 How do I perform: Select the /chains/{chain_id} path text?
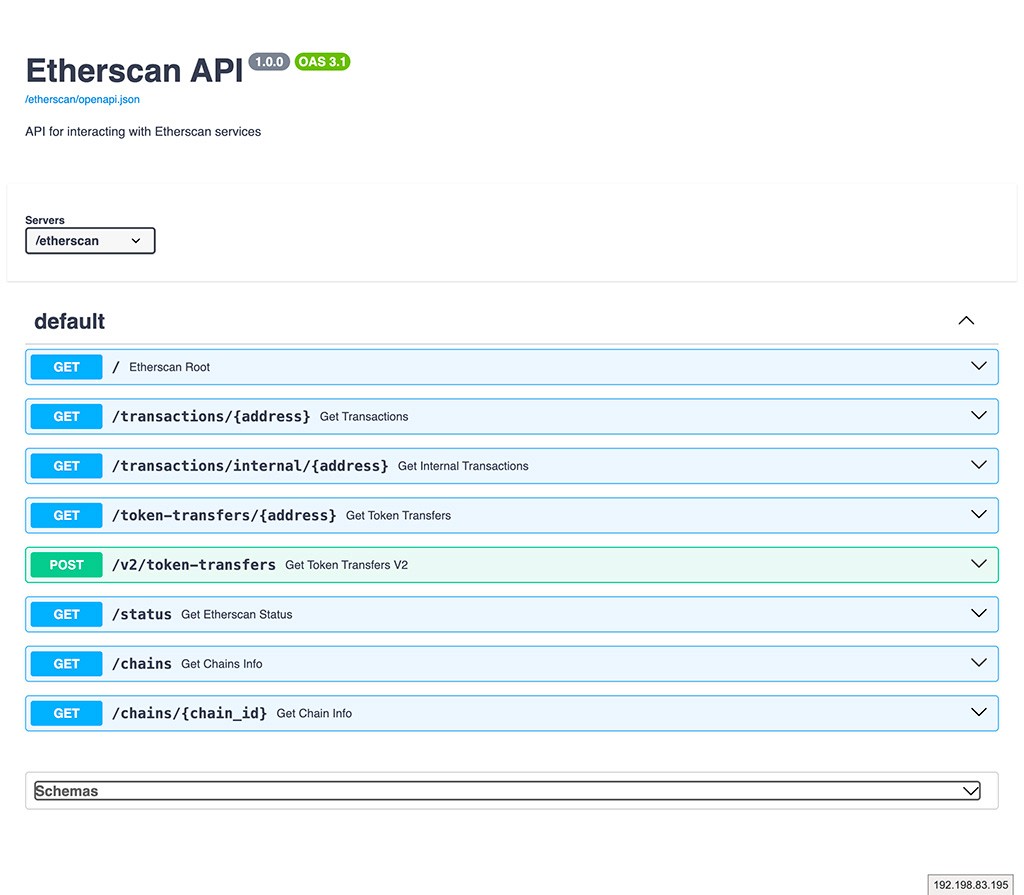click(189, 713)
